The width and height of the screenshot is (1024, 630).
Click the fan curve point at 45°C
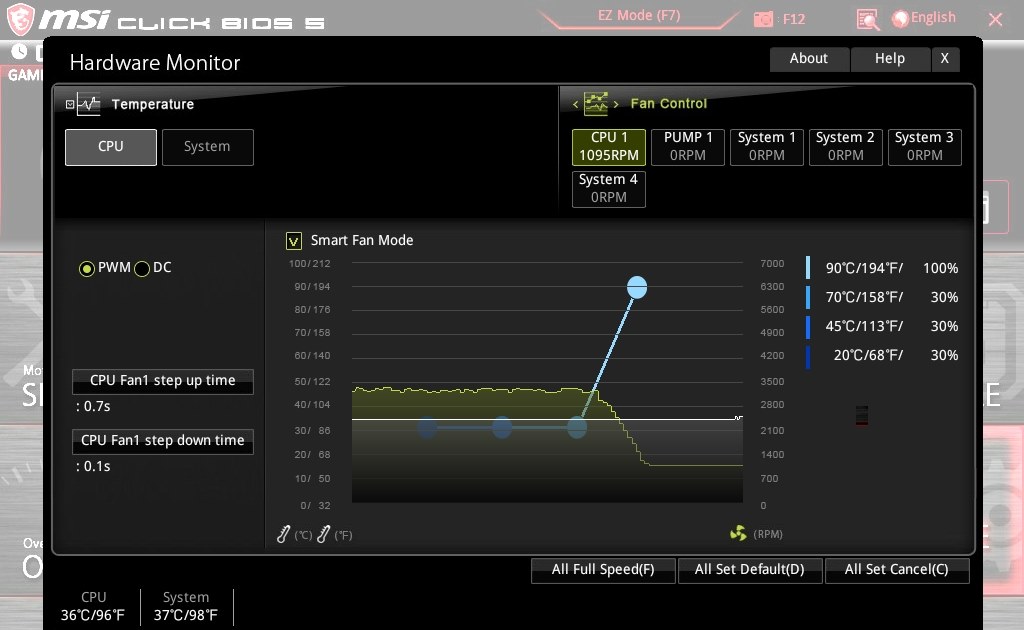[x=502, y=428]
